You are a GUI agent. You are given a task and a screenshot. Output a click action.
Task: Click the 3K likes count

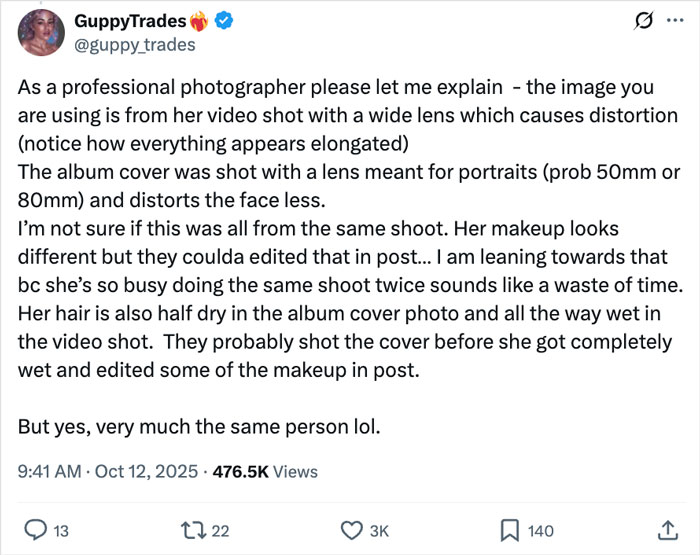pyautogui.click(x=379, y=531)
